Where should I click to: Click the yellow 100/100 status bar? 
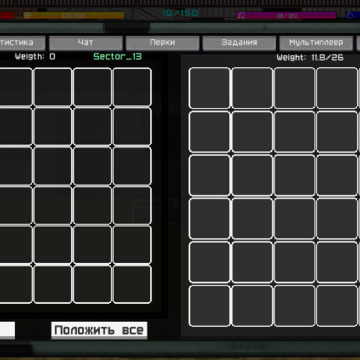(74, 16)
